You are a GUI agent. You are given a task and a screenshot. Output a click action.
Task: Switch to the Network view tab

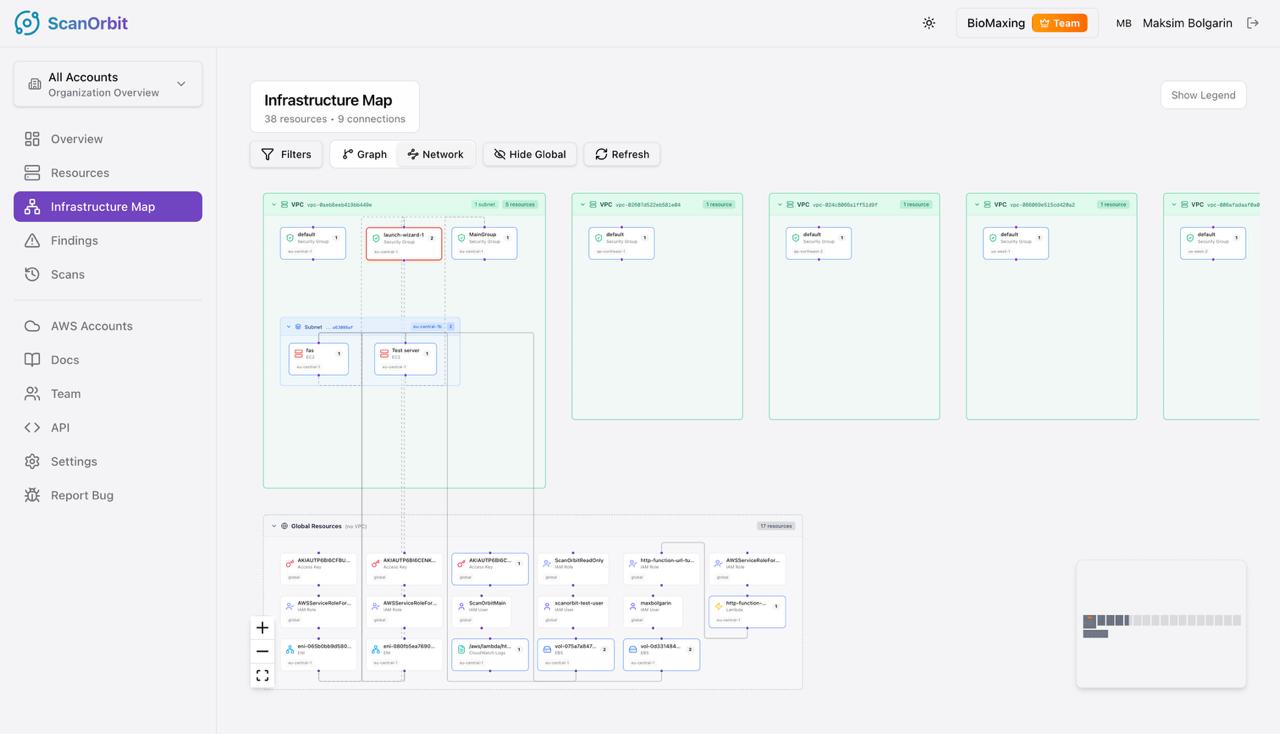[436, 154]
